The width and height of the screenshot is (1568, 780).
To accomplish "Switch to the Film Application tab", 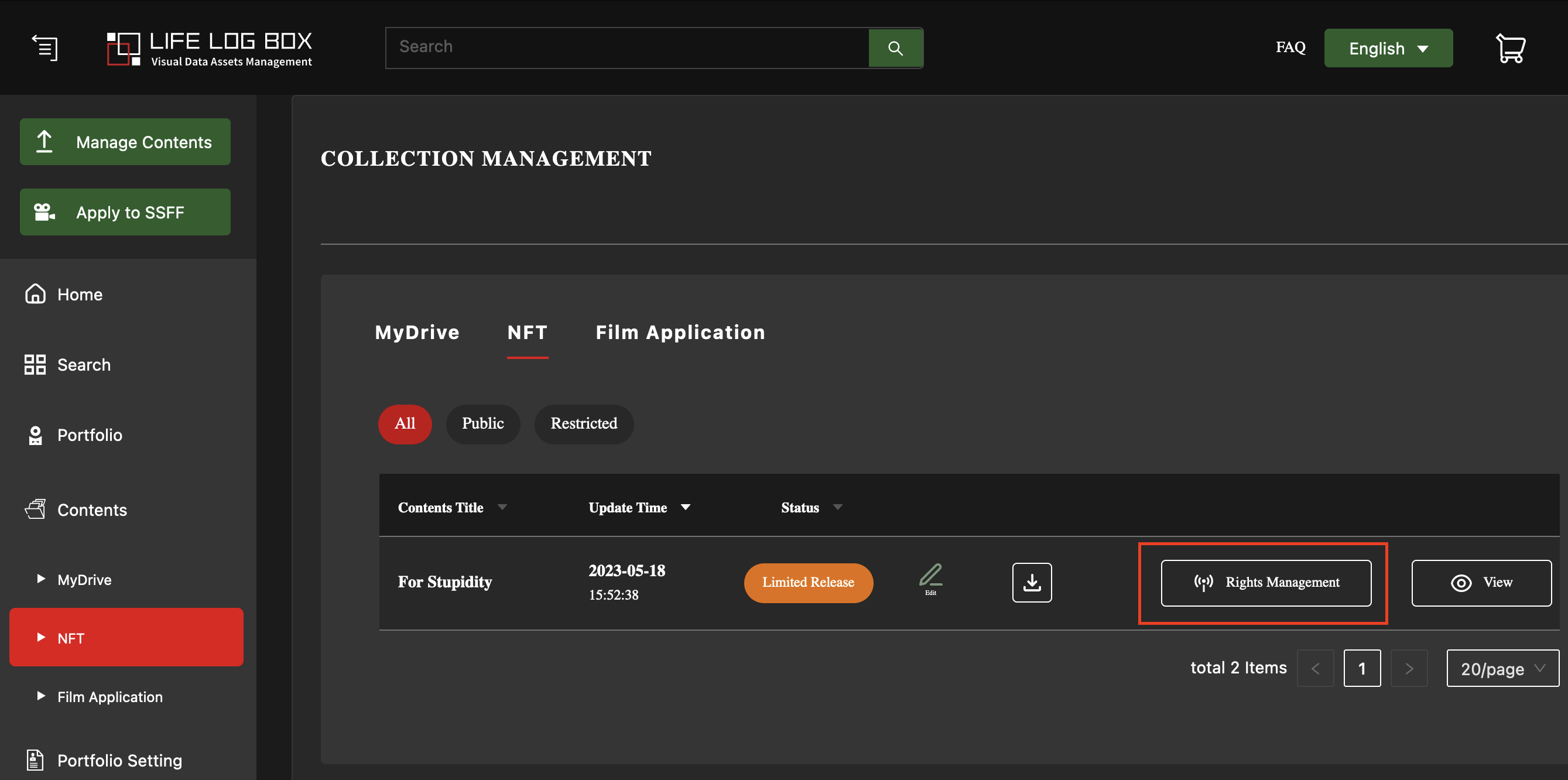I will (x=680, y=333).
